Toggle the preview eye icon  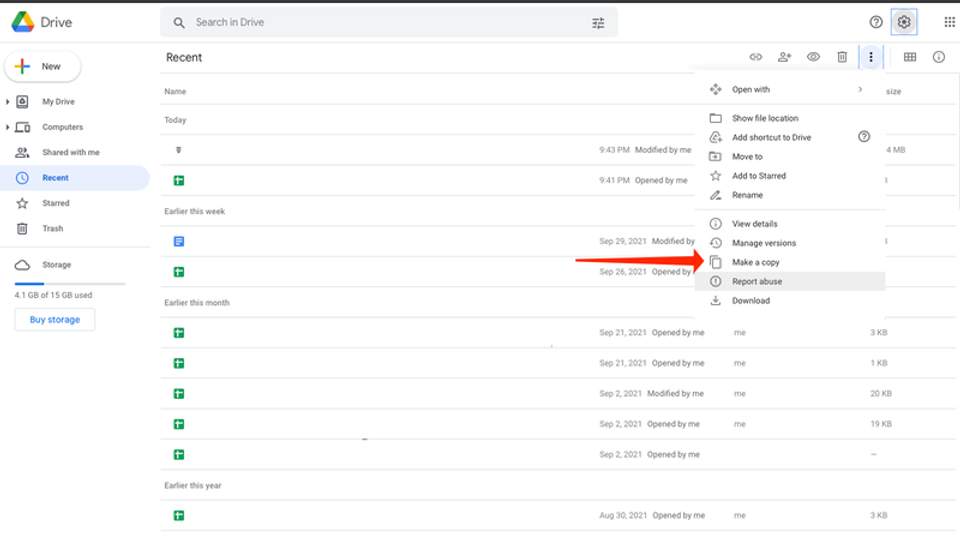(813, 57)
